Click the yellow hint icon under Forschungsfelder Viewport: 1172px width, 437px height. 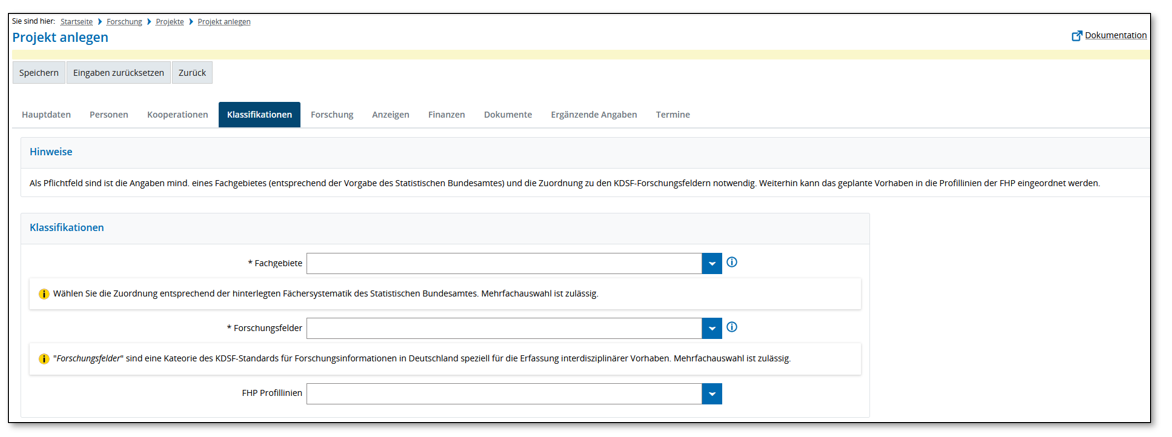tap(44, 359)
